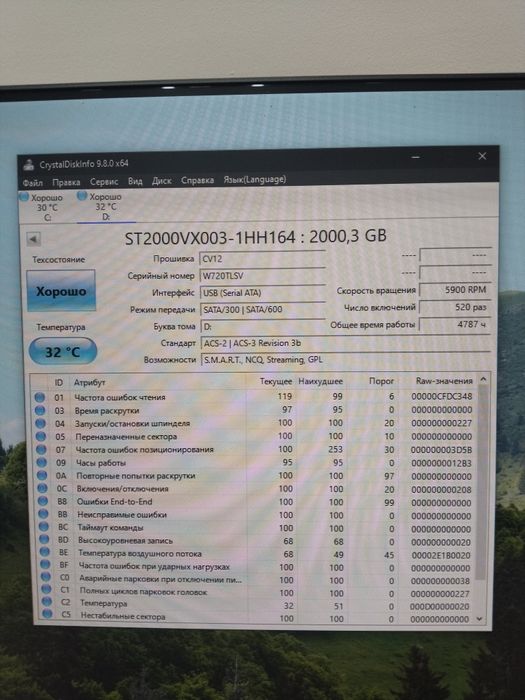Click the serial number field W720TLSV
This screenshot has width=525, height=700.
pyautogui.click(x=262, y=276)
